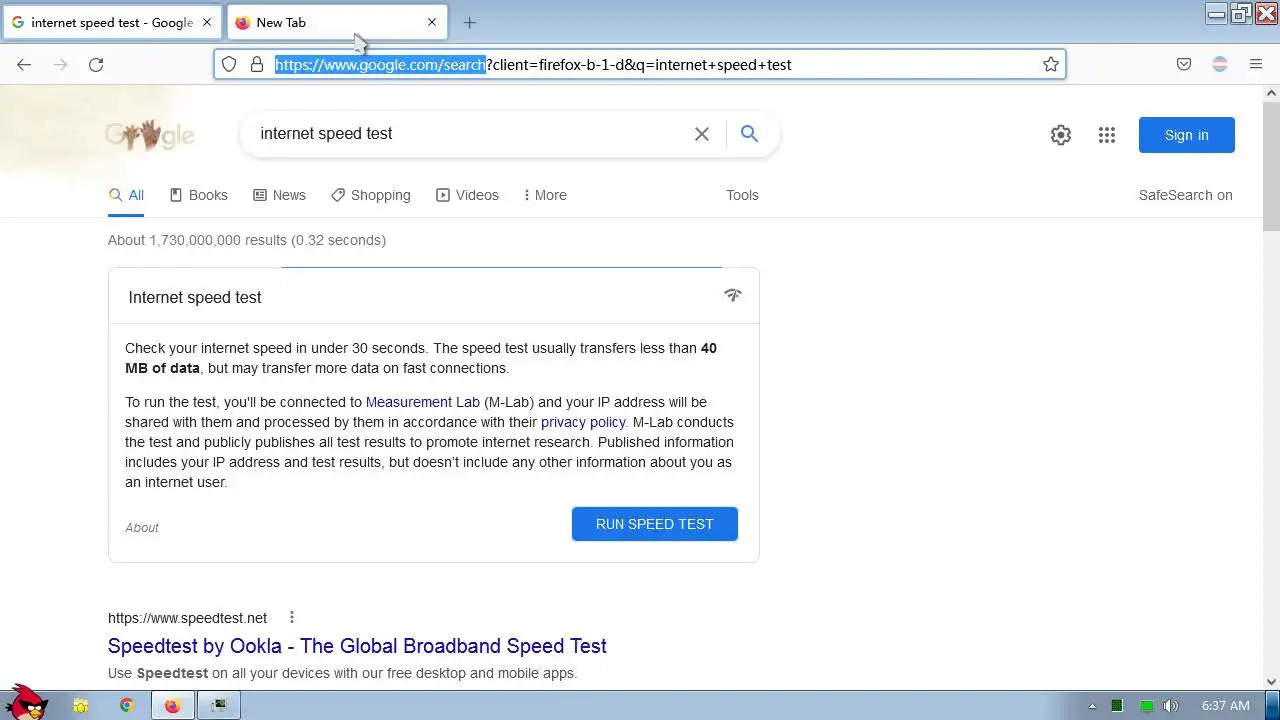Viewport: 1280px width, 720px height.
Task: Open the Angry Birds start icon
Action: [27, 702]
